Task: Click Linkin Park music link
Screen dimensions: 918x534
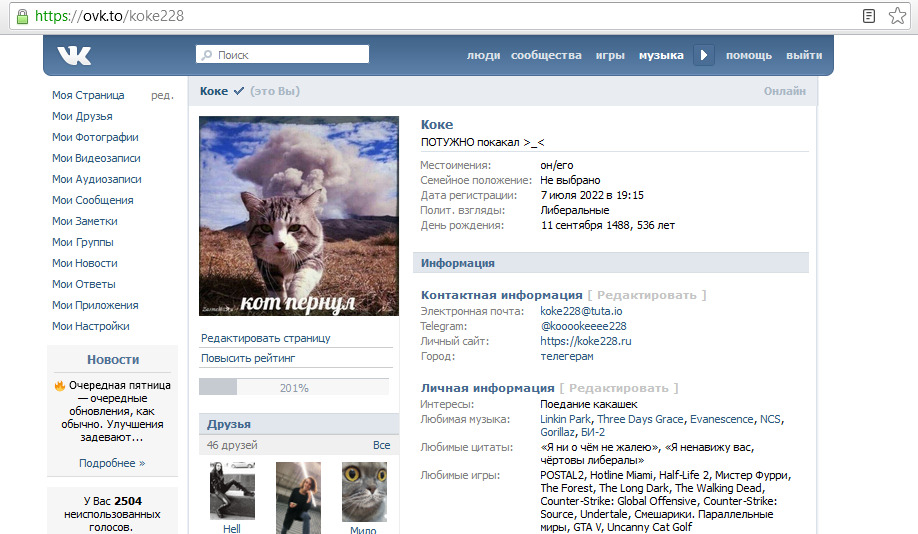Action: [x=565, y=419]
